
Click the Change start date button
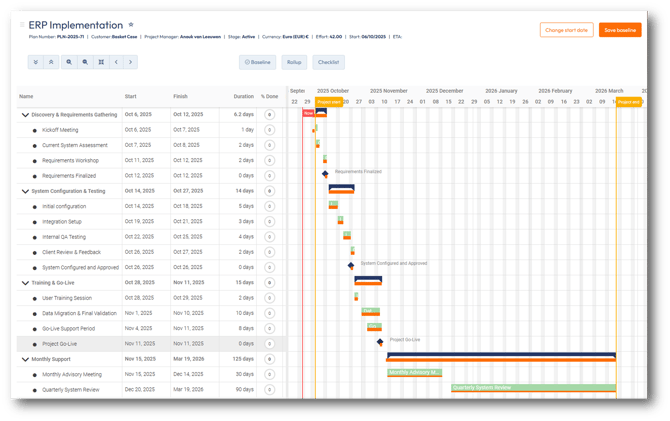click(x=566, y=30)
